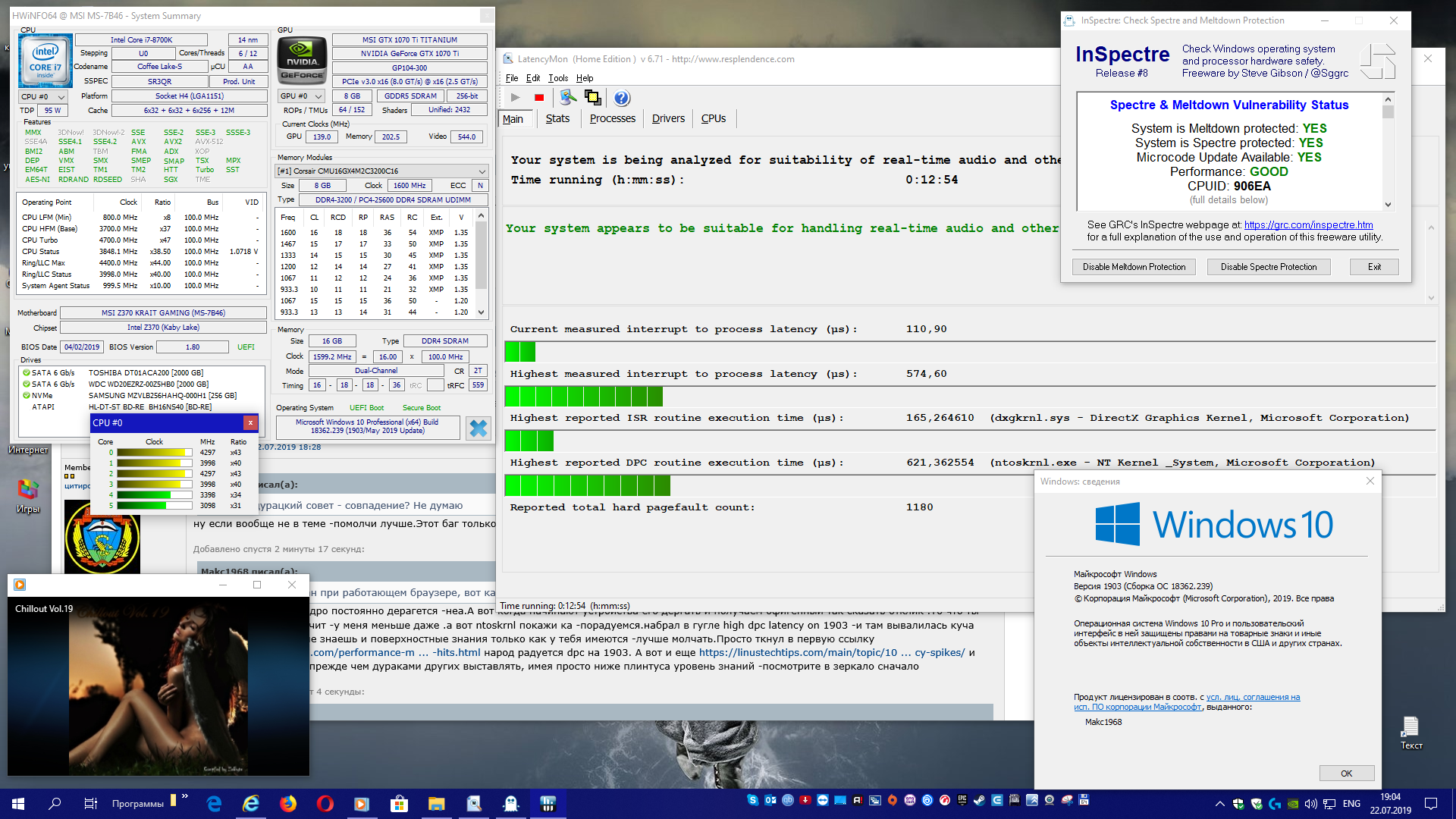Click OK in the Windows info dialog
This screenshot has width=1456, height=819.
click(1346, 773)
